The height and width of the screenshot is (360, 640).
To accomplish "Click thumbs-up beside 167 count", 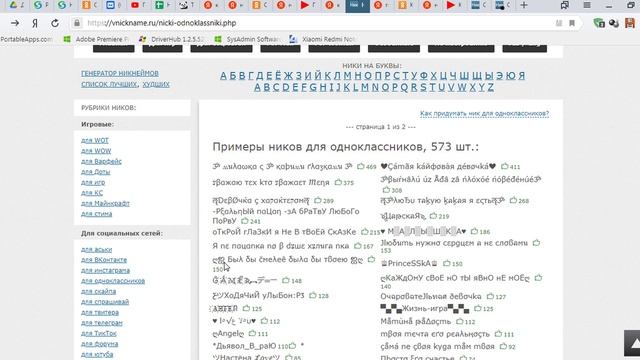I will coord(358,246).
